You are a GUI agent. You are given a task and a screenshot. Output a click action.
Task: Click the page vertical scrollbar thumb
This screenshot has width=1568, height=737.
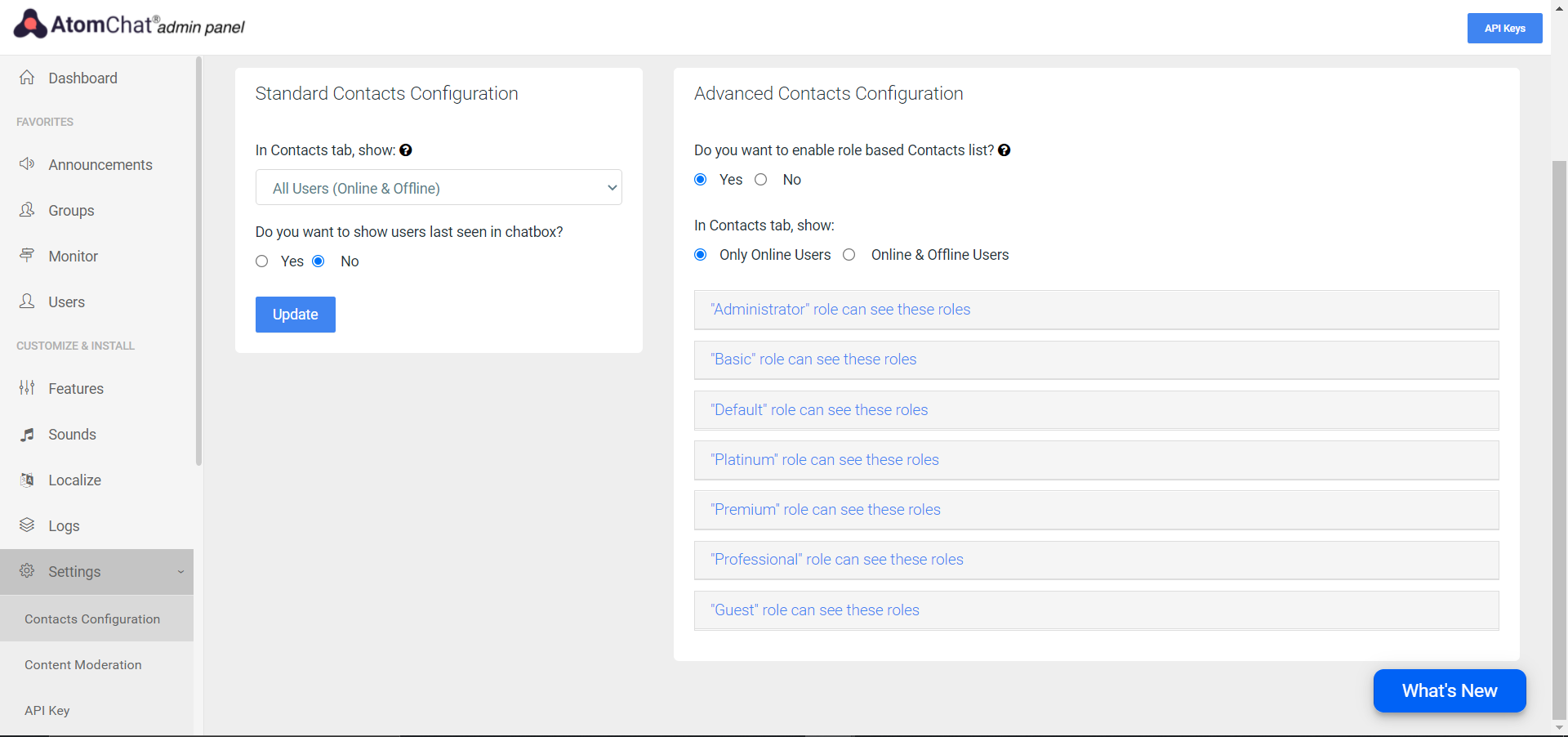coord(1560,440)
